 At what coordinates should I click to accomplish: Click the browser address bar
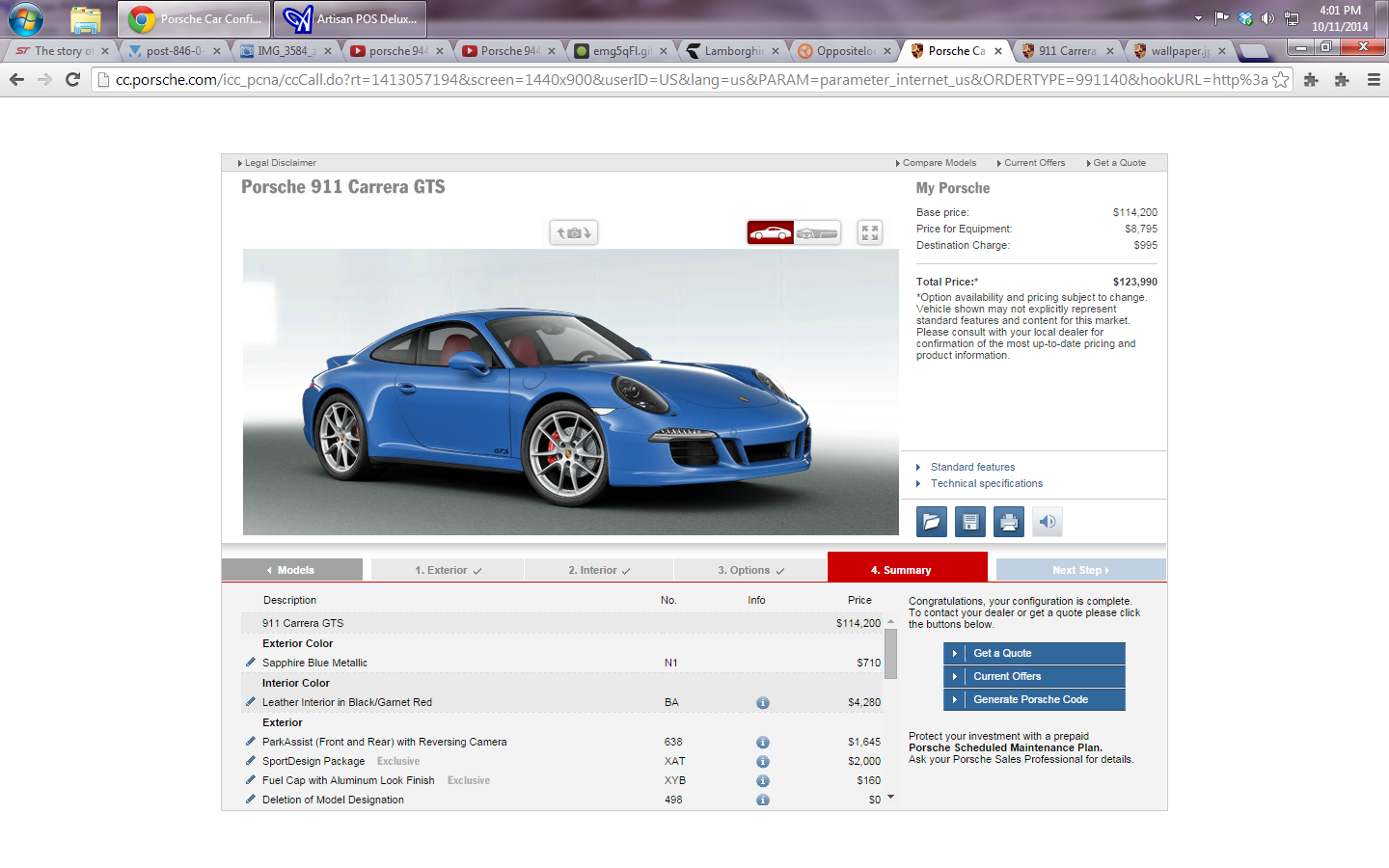coord(692,80)
